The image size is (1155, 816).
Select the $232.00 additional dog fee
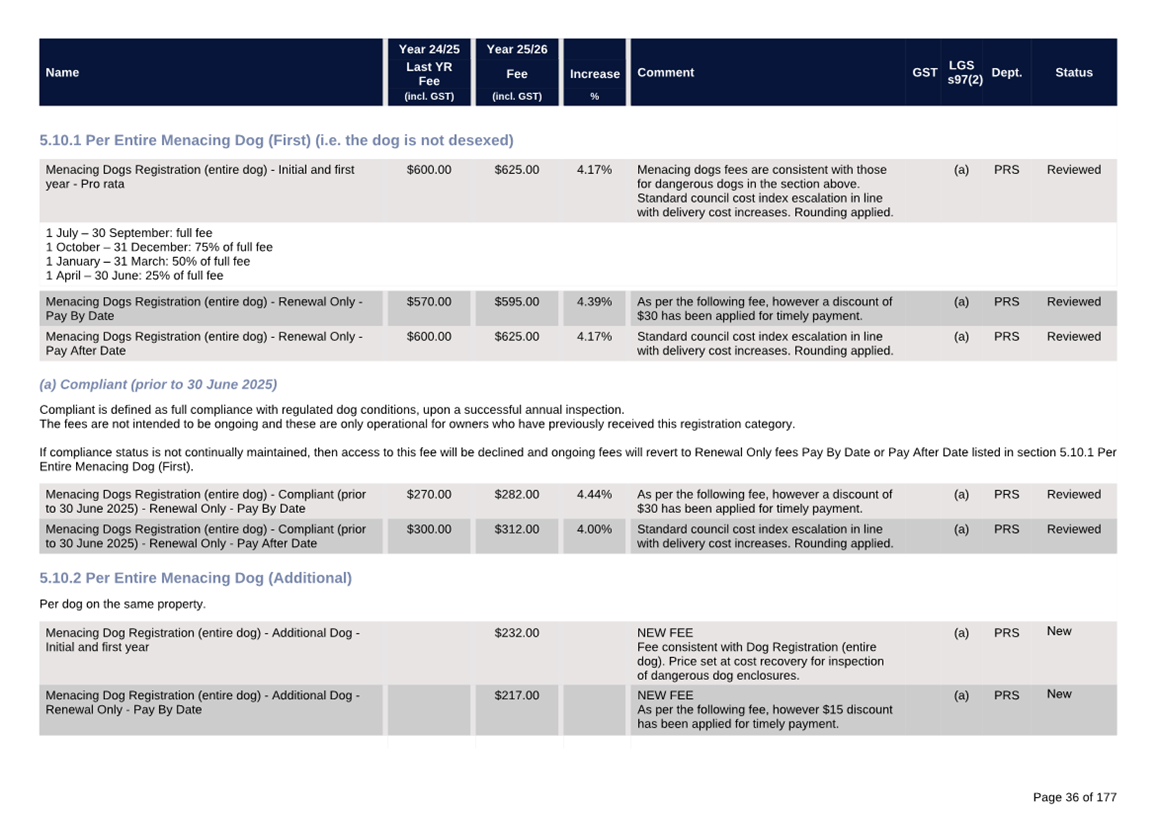click(x=516, y=633)
